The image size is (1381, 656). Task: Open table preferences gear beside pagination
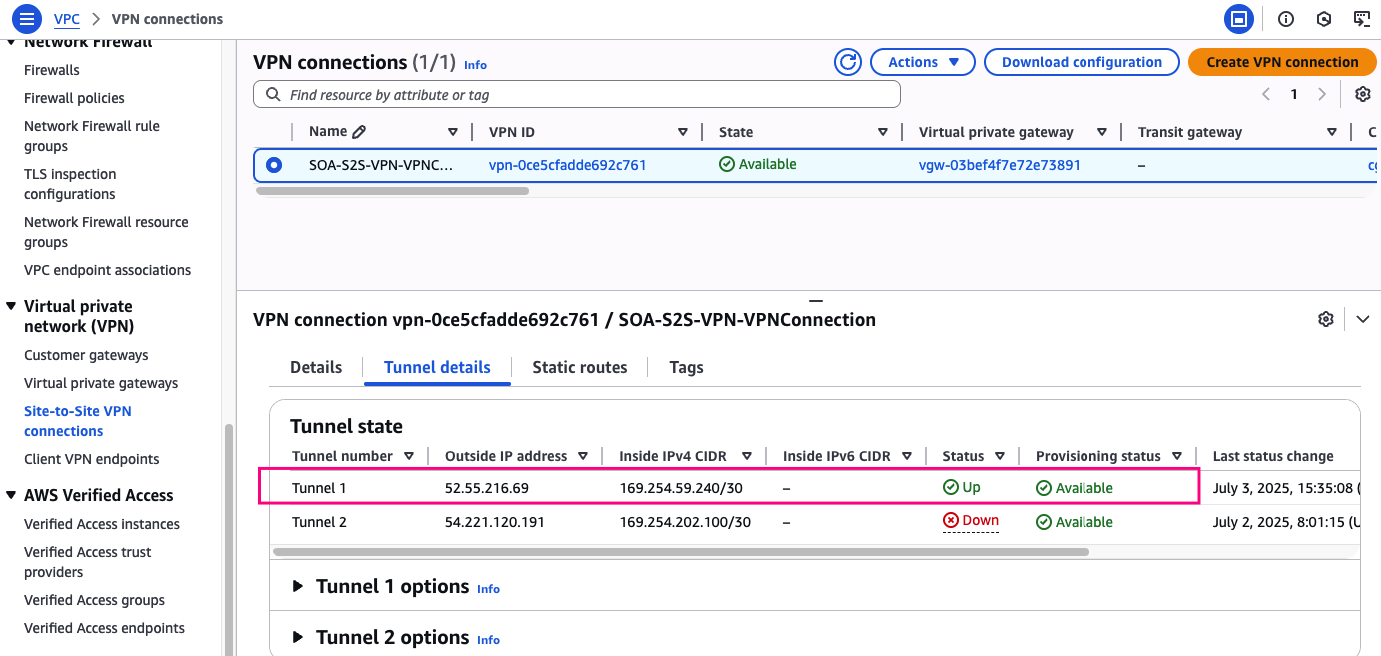tap(1362, 94)
